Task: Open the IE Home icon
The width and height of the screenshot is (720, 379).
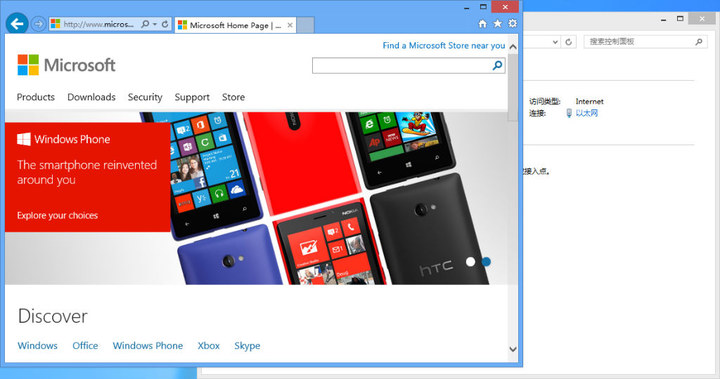Action: pyautogui.click(x=483, y=24)
